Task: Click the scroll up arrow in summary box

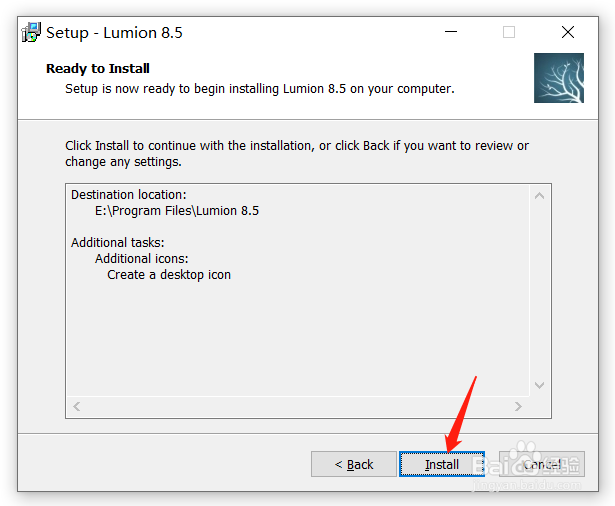Action: pos(539,195)
